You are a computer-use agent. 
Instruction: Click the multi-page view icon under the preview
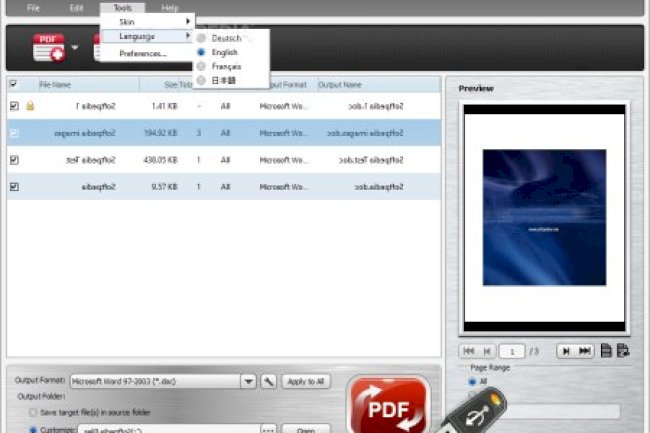pyautogui.click(x=624, y=351)
